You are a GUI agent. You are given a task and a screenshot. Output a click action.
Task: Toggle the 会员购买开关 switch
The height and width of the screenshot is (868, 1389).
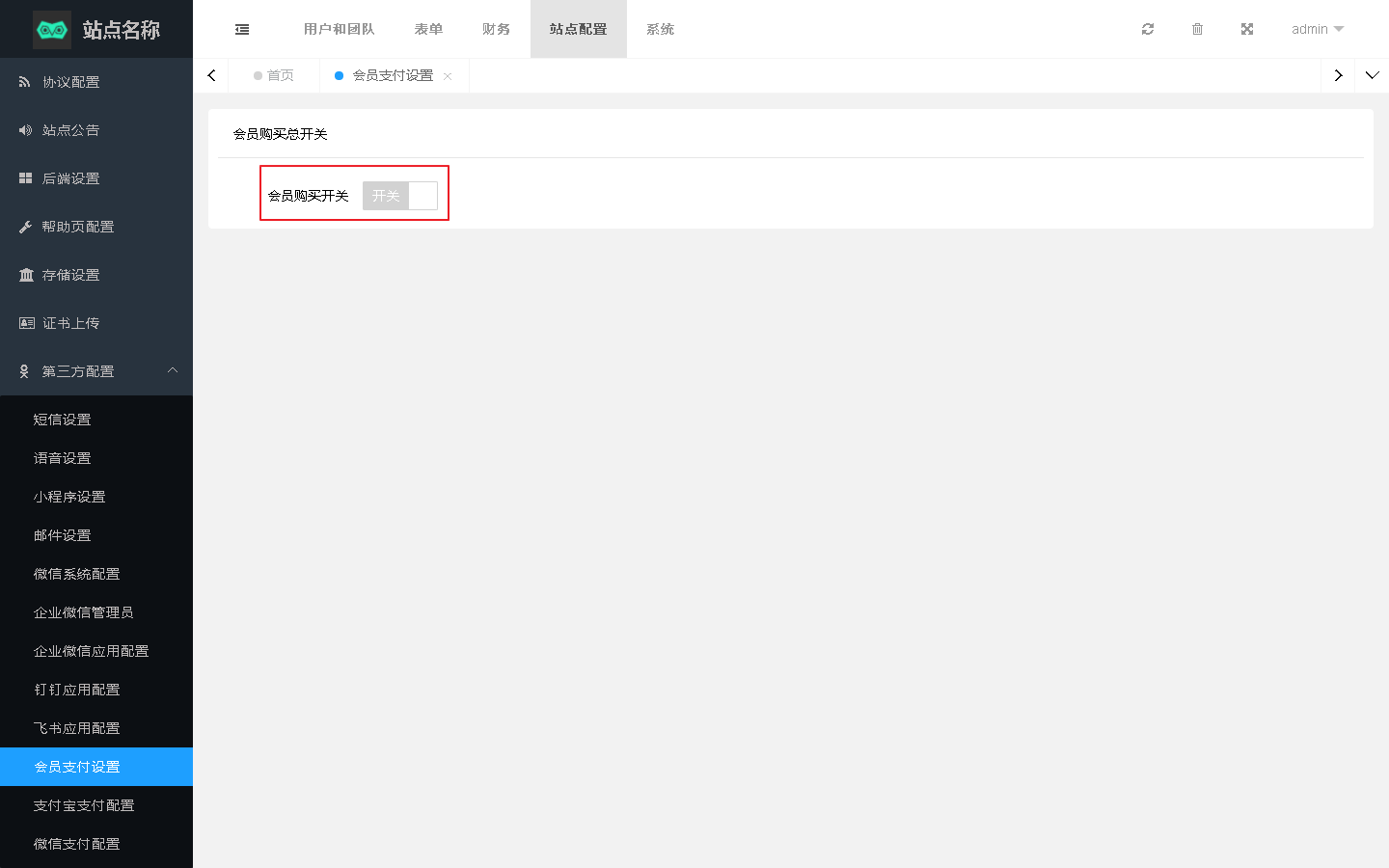pos(400,196)
